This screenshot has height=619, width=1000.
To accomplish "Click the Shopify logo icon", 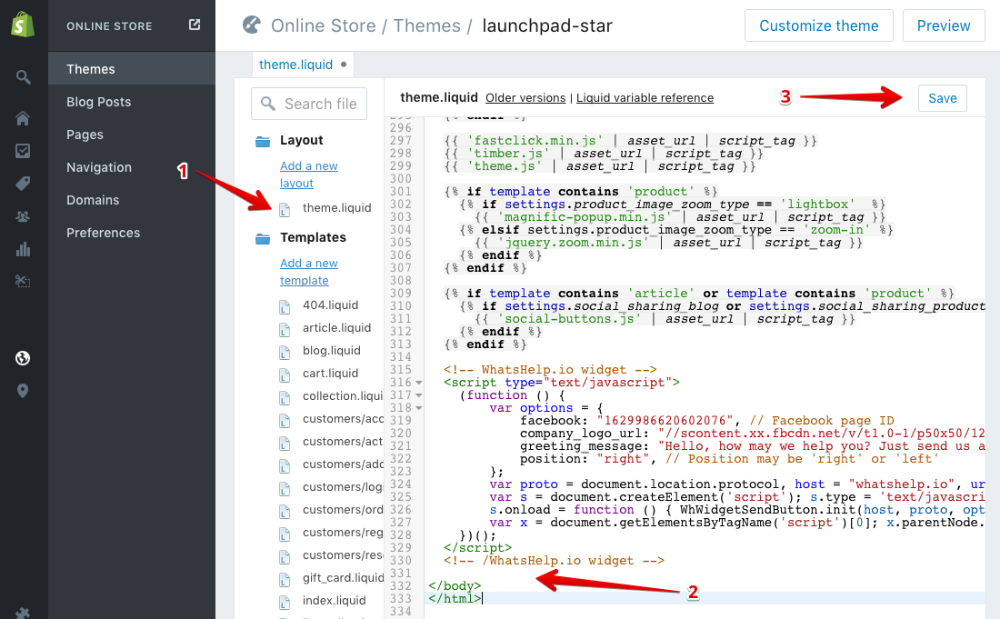I will pos(23,25).
